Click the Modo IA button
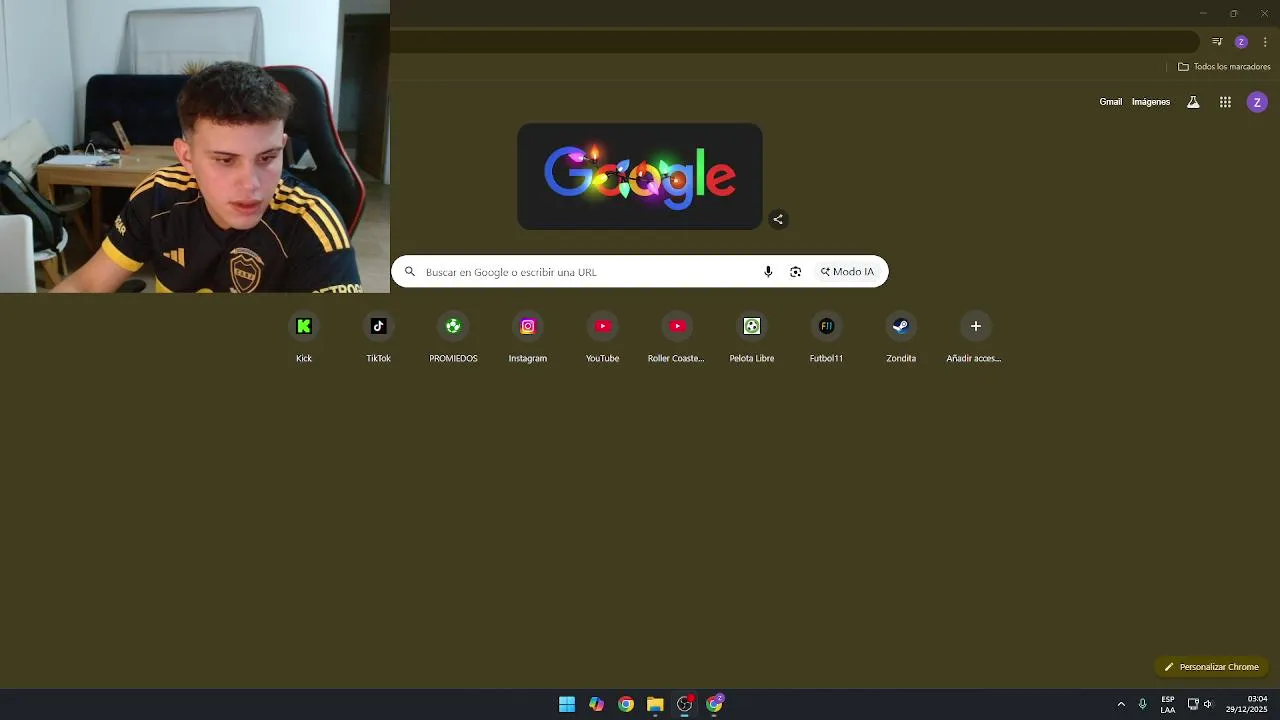Screen dimensions: 1280x720 click(847, 272)
